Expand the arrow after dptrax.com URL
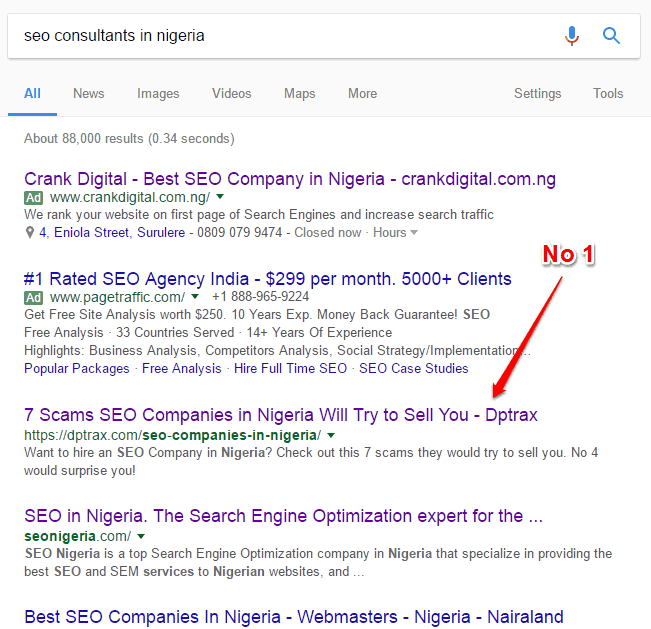This screenshot has height=629, width=651. tap(331, 435)
